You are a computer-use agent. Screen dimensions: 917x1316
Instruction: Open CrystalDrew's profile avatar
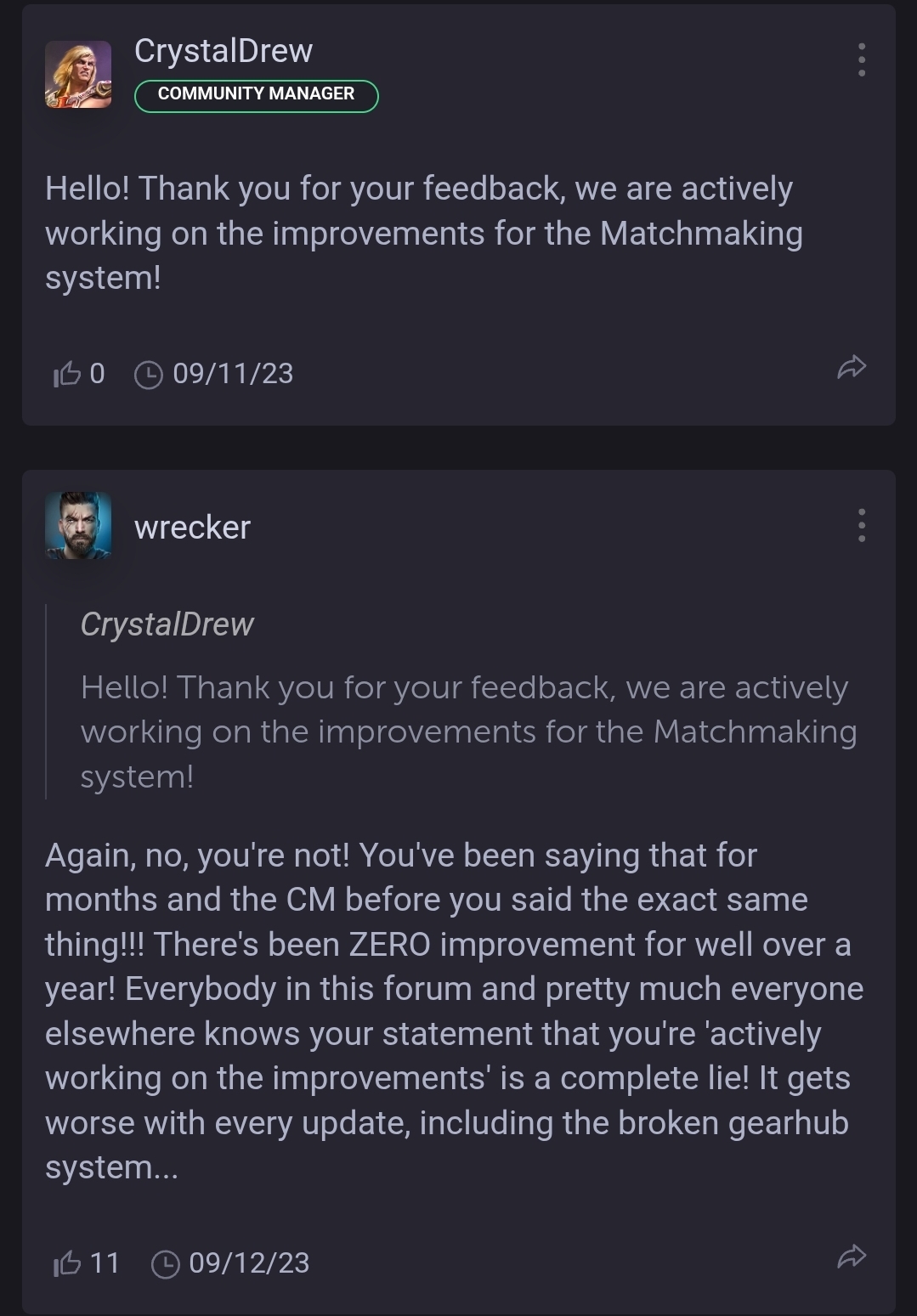(x=78, y=74)
